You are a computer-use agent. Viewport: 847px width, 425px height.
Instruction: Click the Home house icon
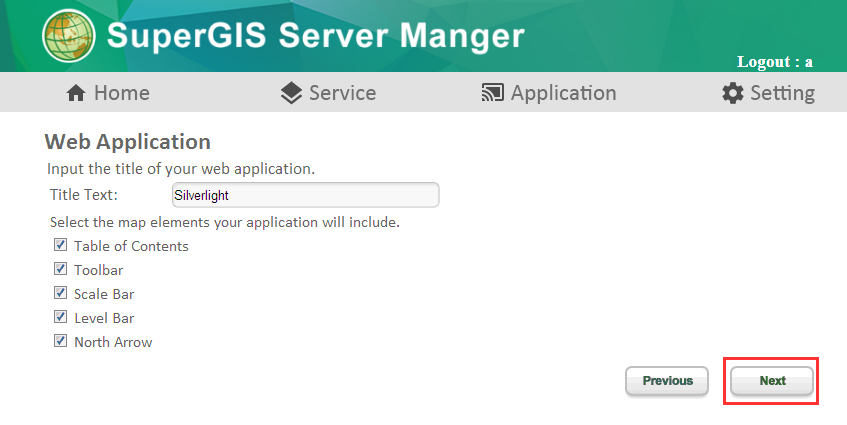76,93
